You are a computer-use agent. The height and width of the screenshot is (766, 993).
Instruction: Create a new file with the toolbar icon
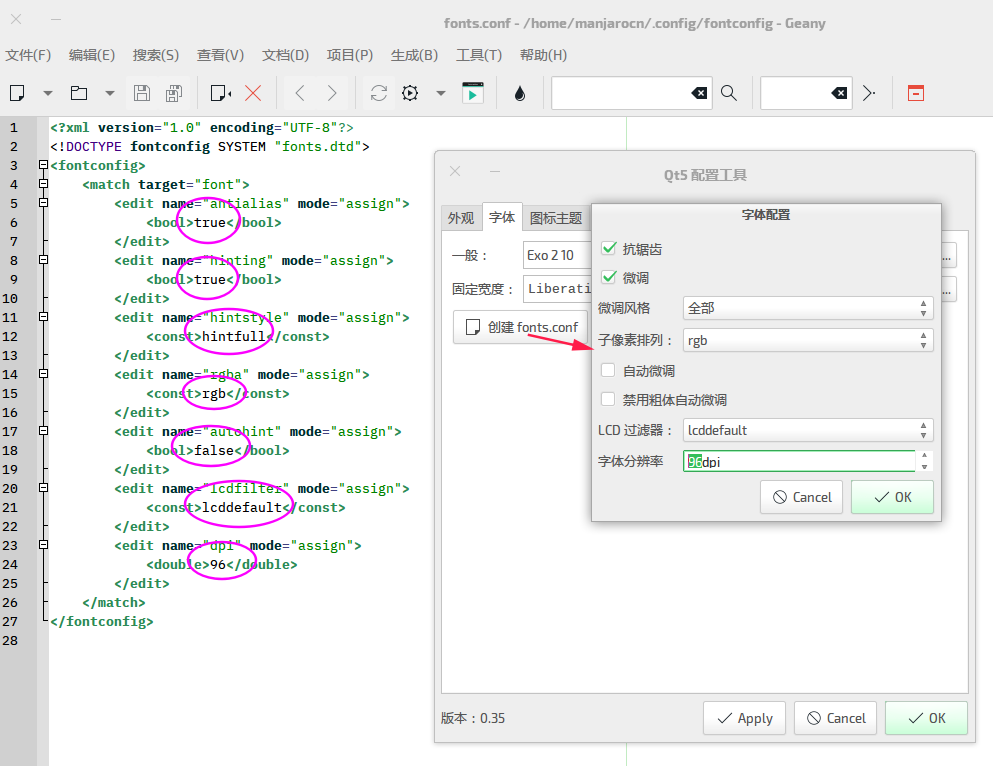click(x=17, y=93)
